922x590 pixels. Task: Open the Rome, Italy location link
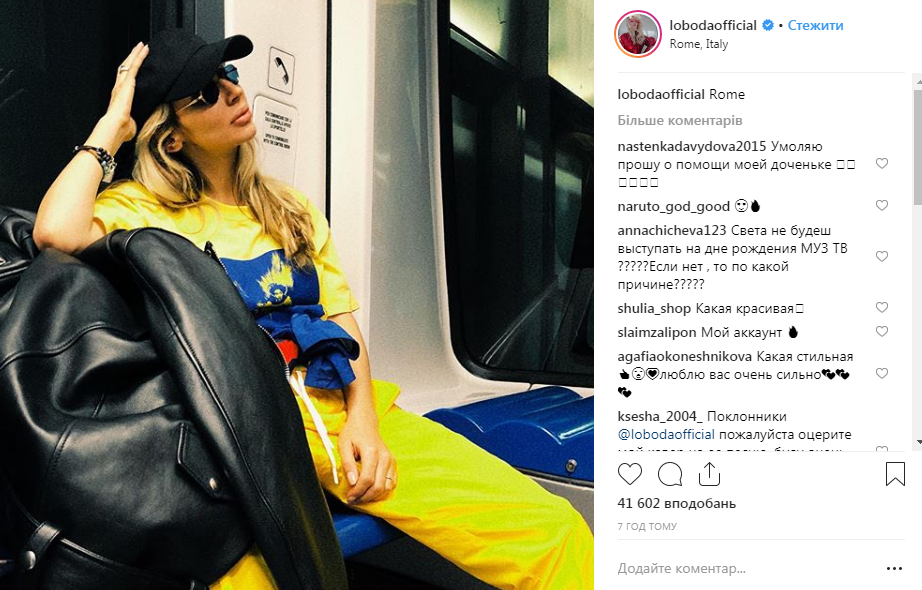699,44
